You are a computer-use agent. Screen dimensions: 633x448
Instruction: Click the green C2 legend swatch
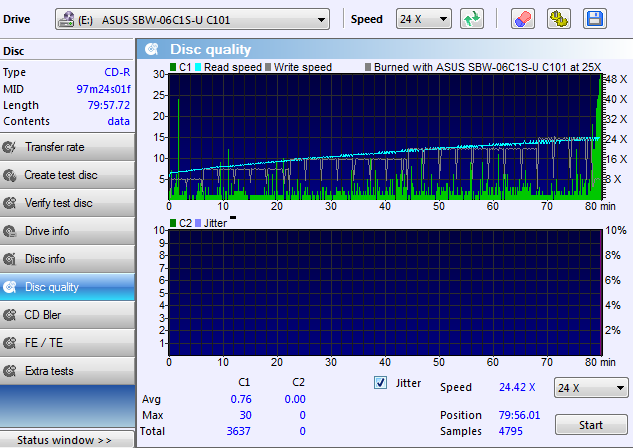173,223
